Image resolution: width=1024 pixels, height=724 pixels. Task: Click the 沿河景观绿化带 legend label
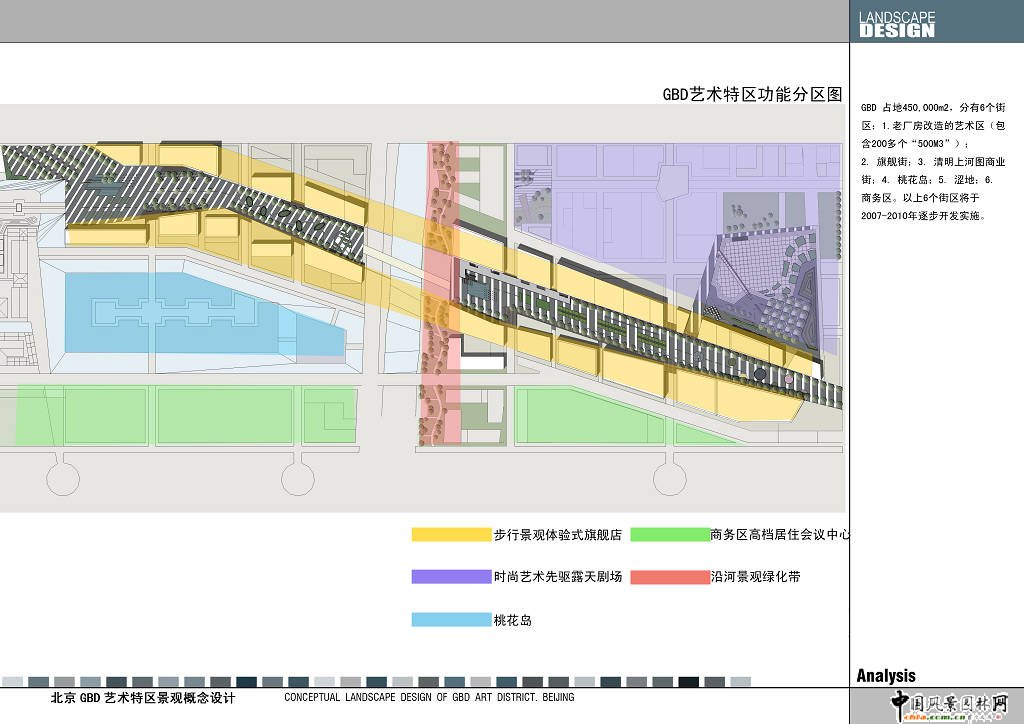[x=755, y=577]
